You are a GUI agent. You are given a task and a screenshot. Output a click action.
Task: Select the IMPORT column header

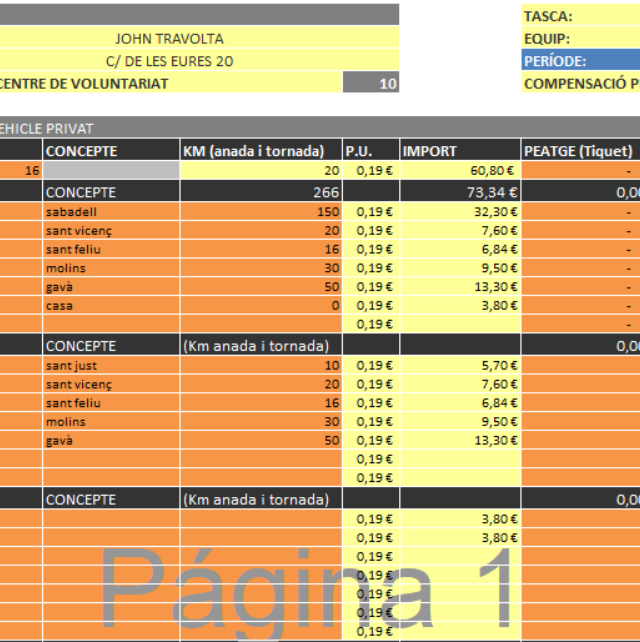[x=460, y=151]
